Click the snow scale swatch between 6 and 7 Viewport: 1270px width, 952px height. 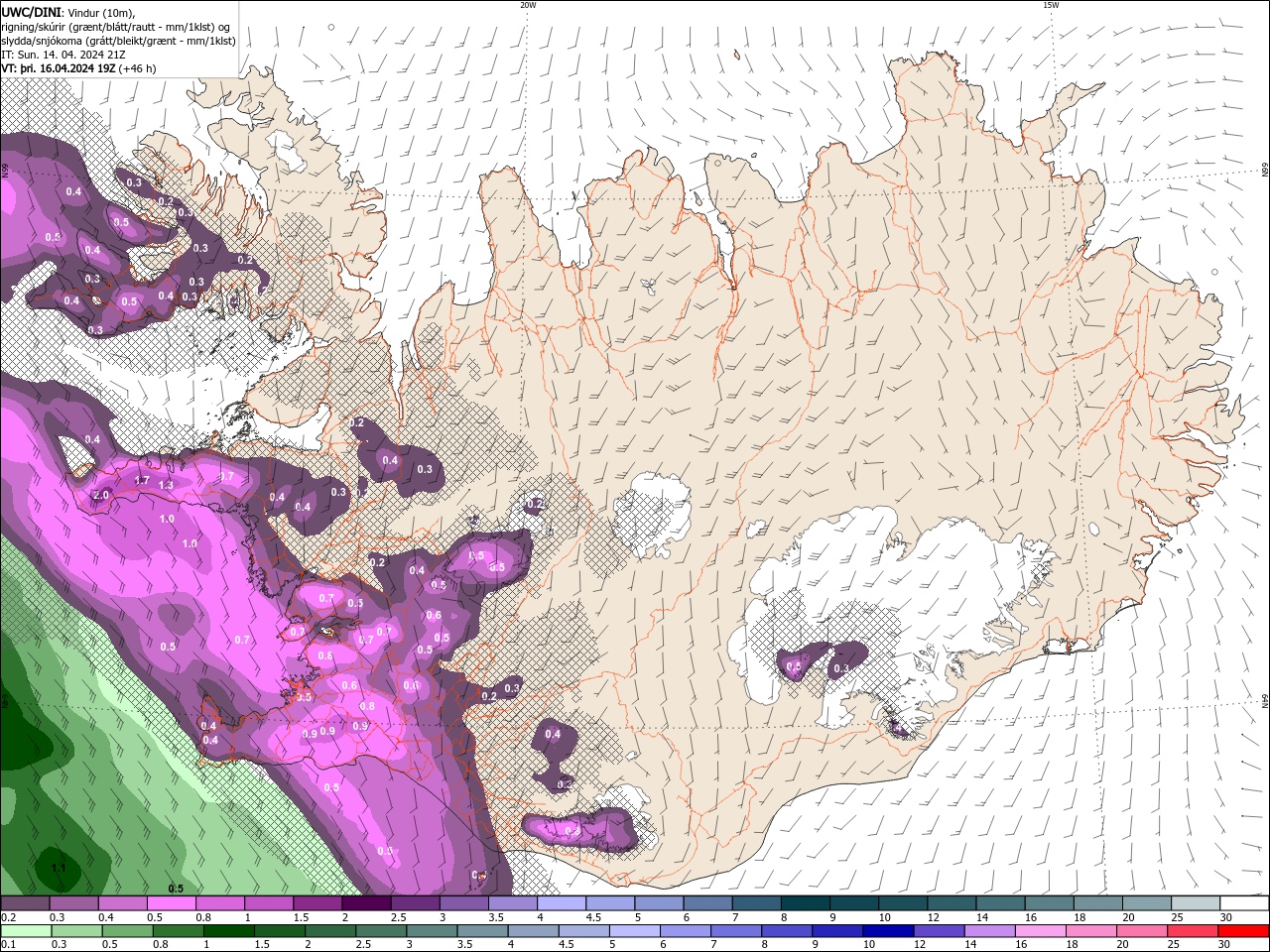point(707,903)
